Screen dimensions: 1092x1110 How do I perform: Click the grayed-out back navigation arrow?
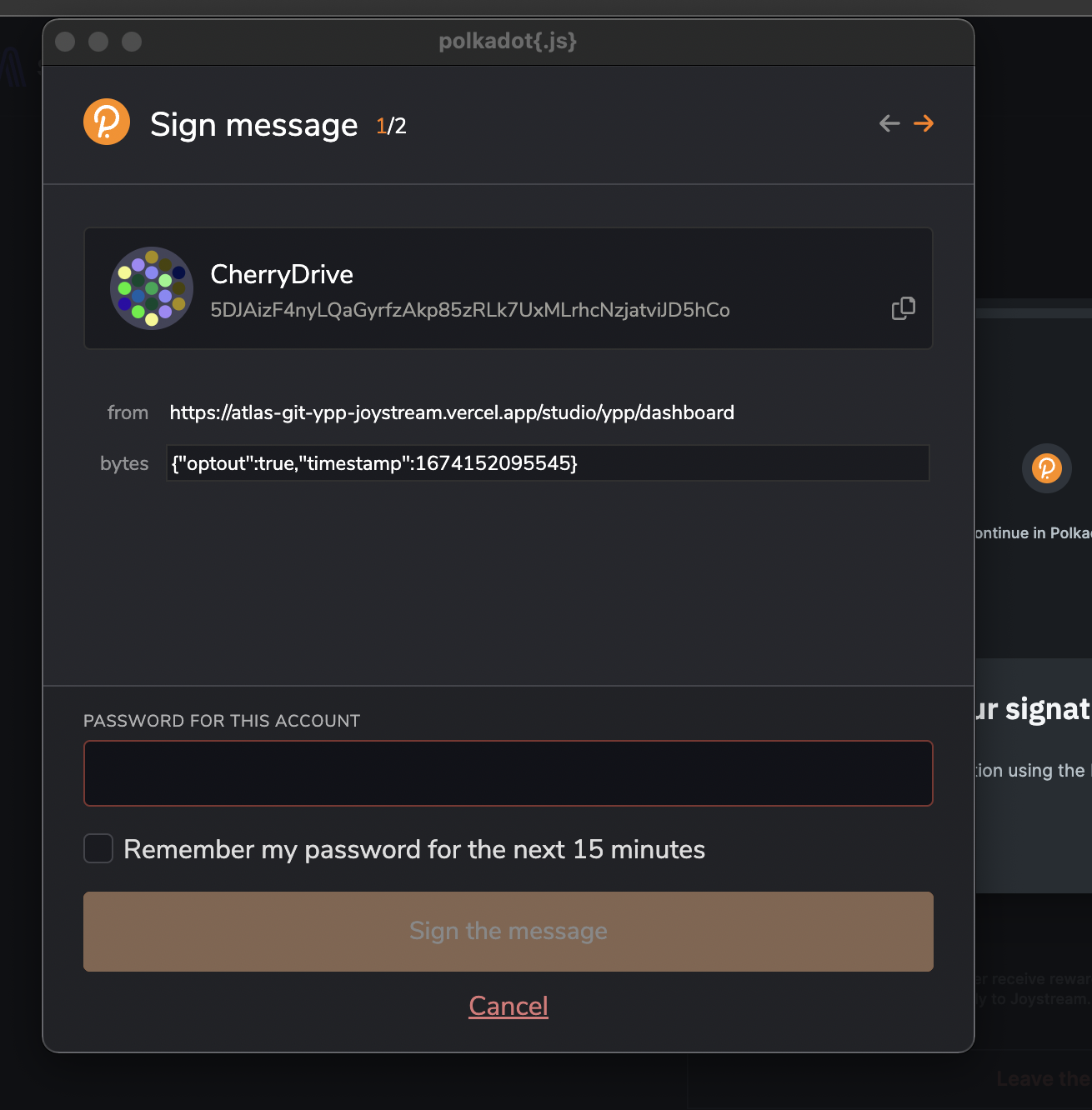[x=889, y=122]
